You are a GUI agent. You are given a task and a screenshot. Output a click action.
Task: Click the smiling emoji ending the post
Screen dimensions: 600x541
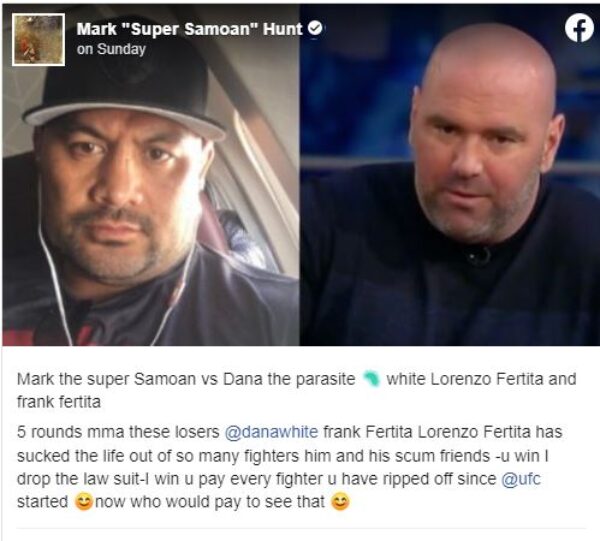click(340, 502)
